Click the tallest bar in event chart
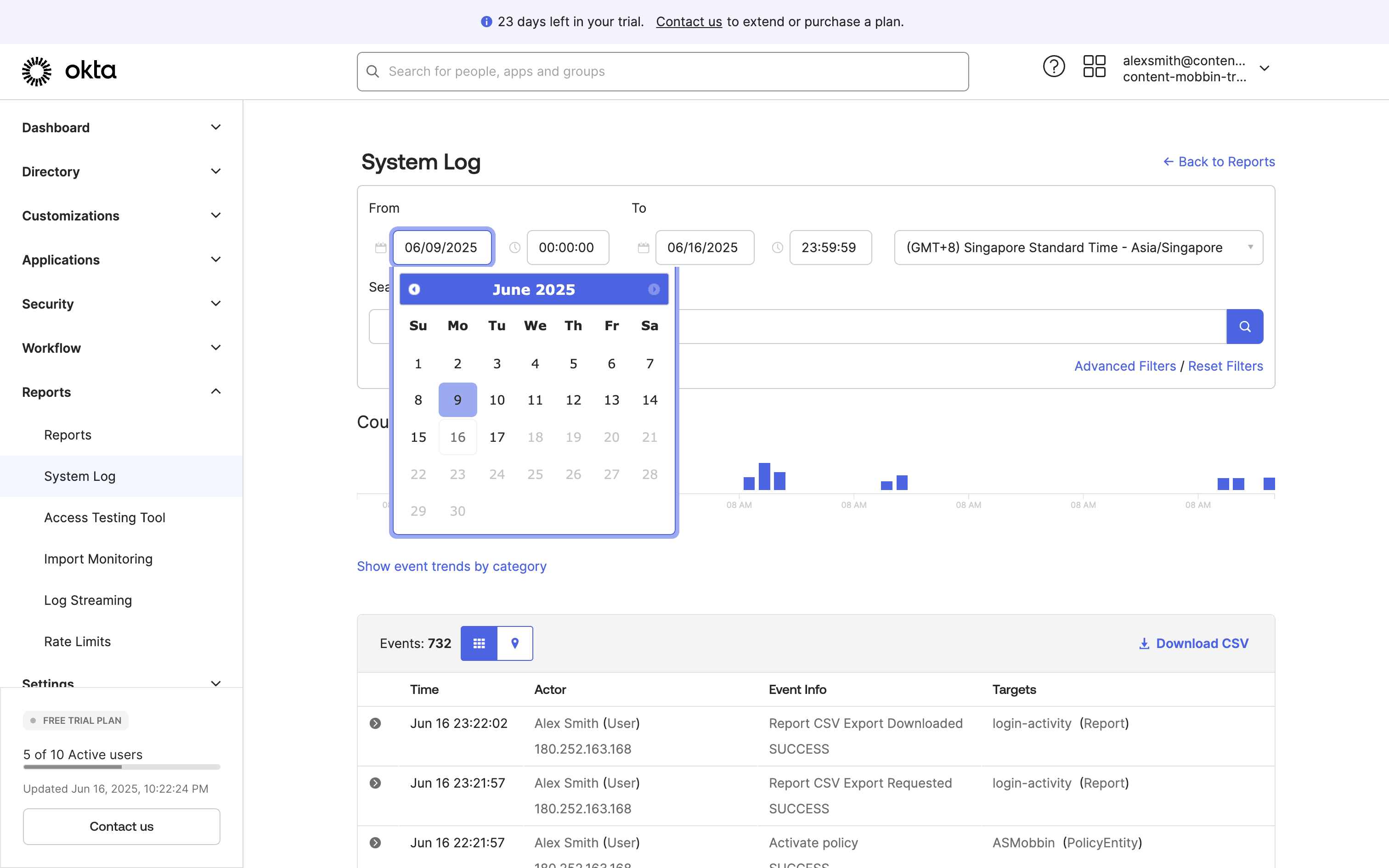This screenshot has width=1389, height=868. click(x=764, y=477)
